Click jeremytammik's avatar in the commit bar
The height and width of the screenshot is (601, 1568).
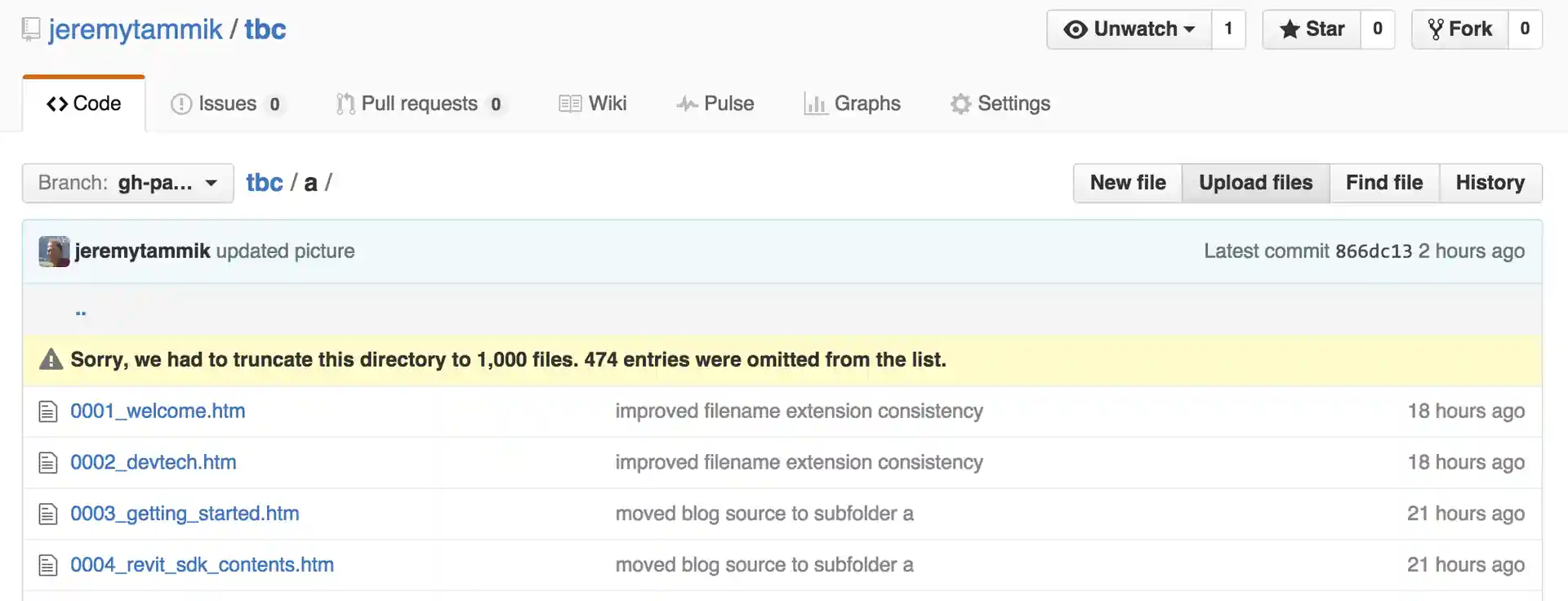pos(54,252)
